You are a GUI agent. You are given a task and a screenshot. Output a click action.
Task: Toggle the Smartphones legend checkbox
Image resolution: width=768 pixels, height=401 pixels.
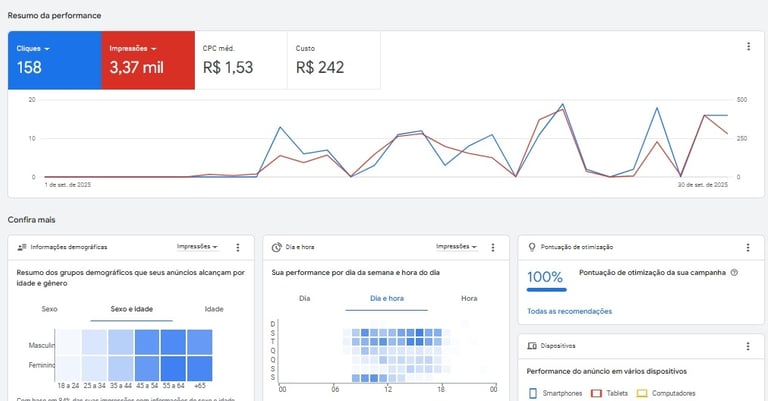[533, 393]
